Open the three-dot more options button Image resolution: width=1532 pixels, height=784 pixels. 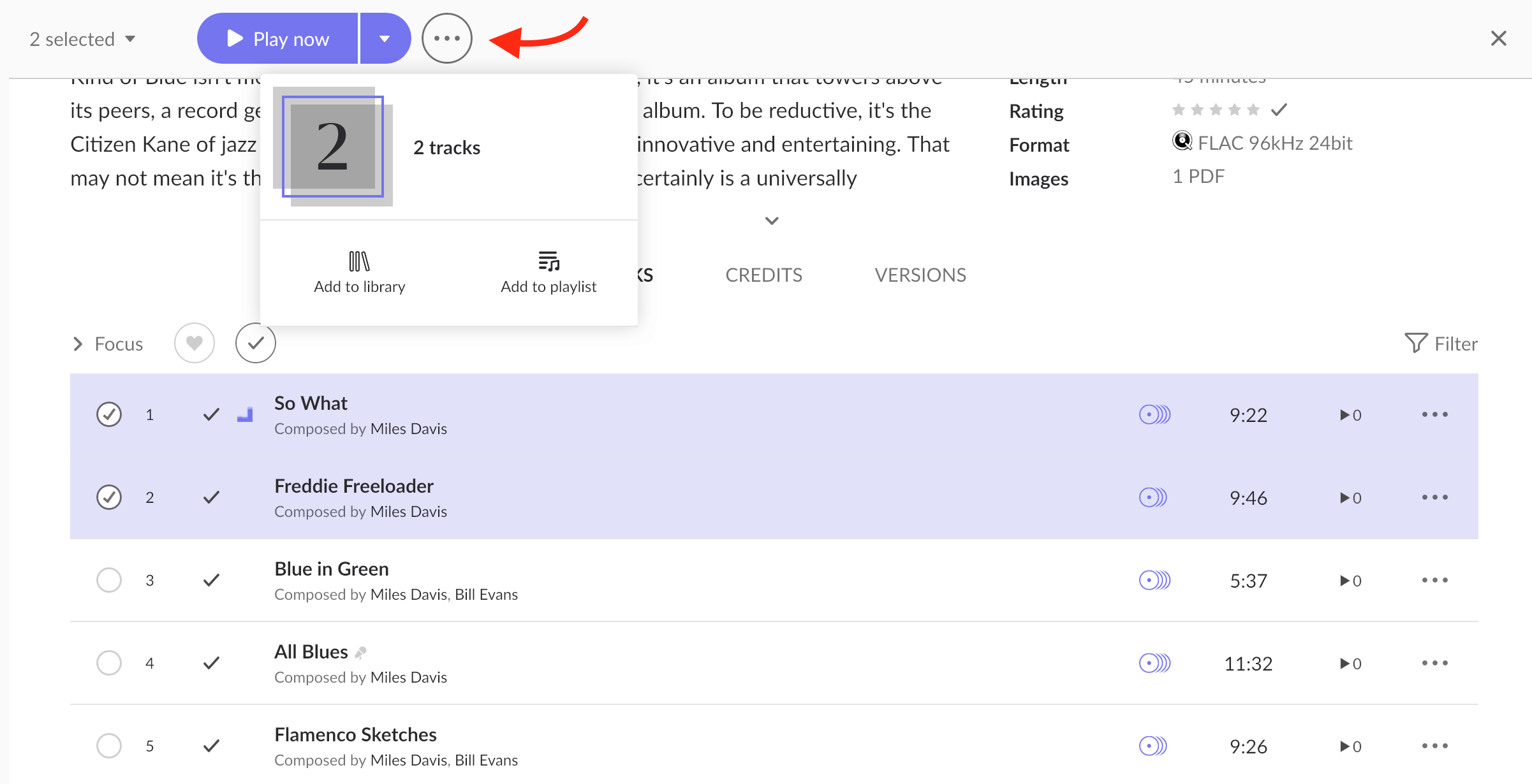point(446,38)
